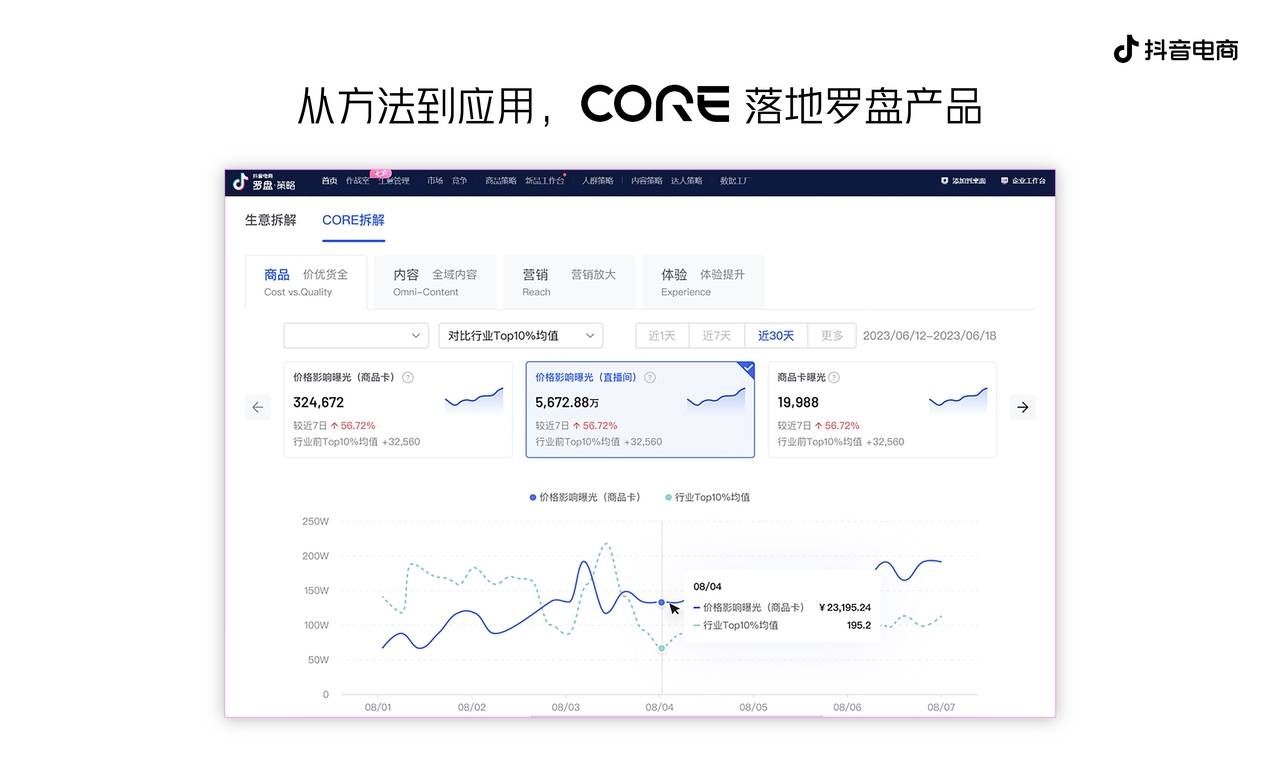Toggle the selected 价格影响曝光（直播间） metric card
This screenshot has width=1280, height=775.
tap(640, 409)
